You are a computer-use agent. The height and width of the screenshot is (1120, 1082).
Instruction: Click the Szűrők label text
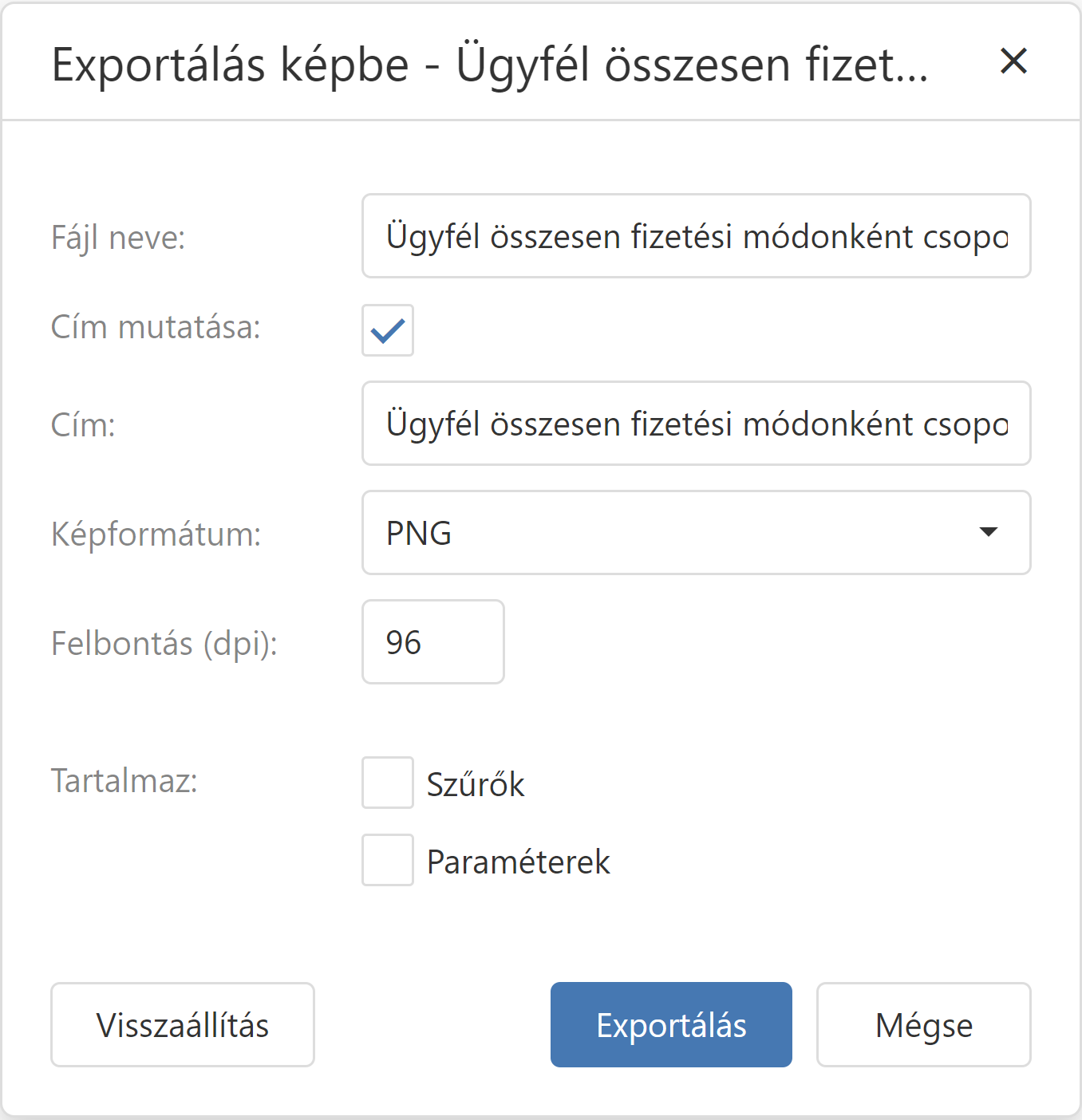[x=476, y=785]
